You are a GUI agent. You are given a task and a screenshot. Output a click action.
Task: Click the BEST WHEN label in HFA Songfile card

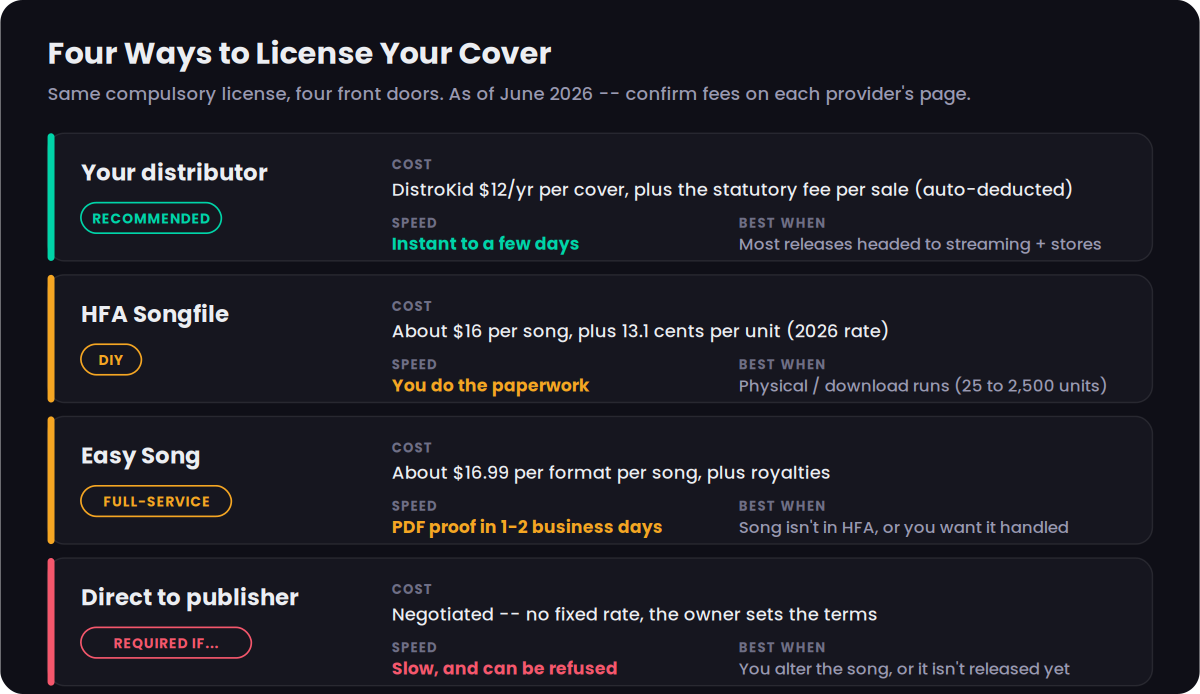[x=782, y=364]
